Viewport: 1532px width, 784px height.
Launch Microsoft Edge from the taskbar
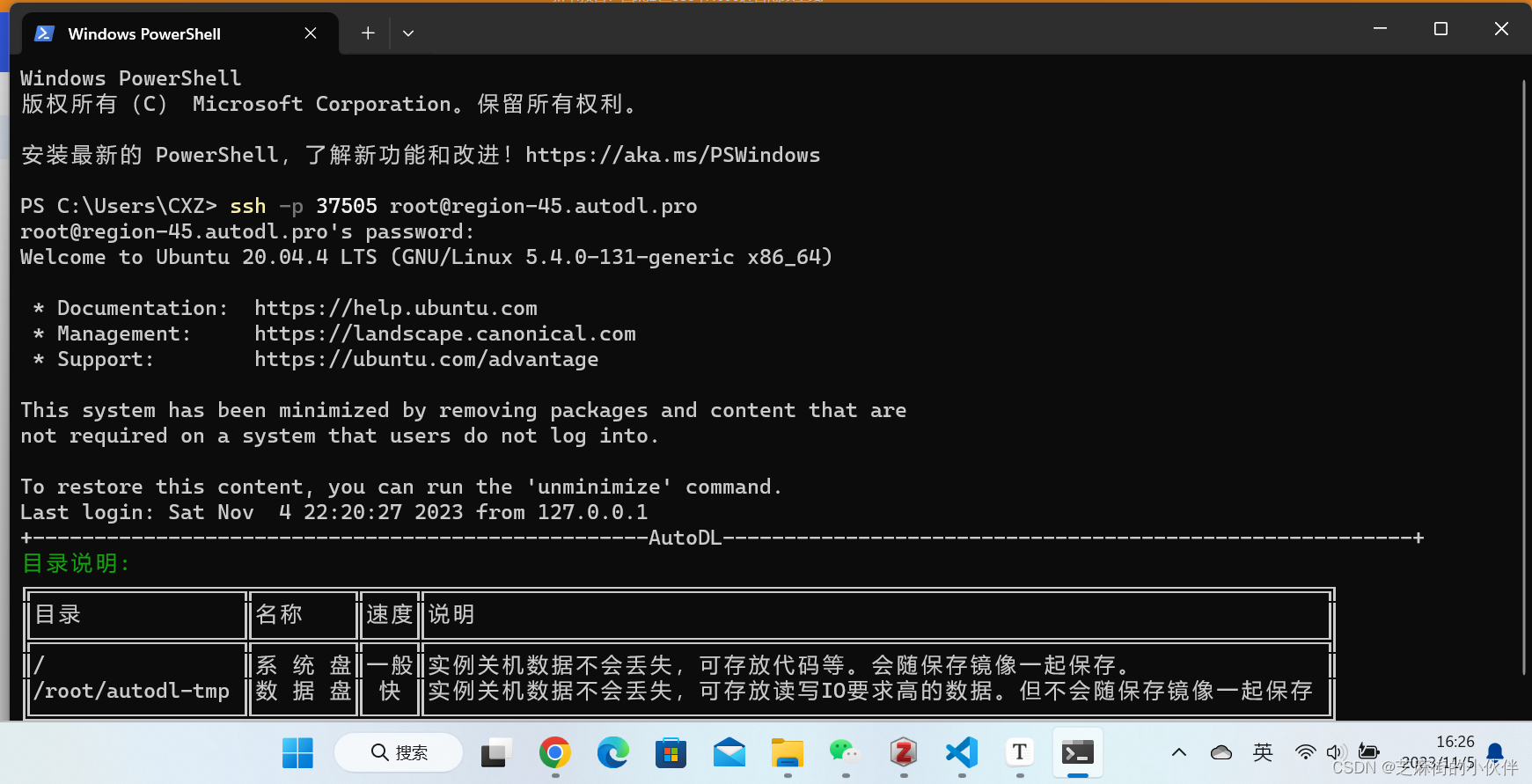(x=613, y=753)
